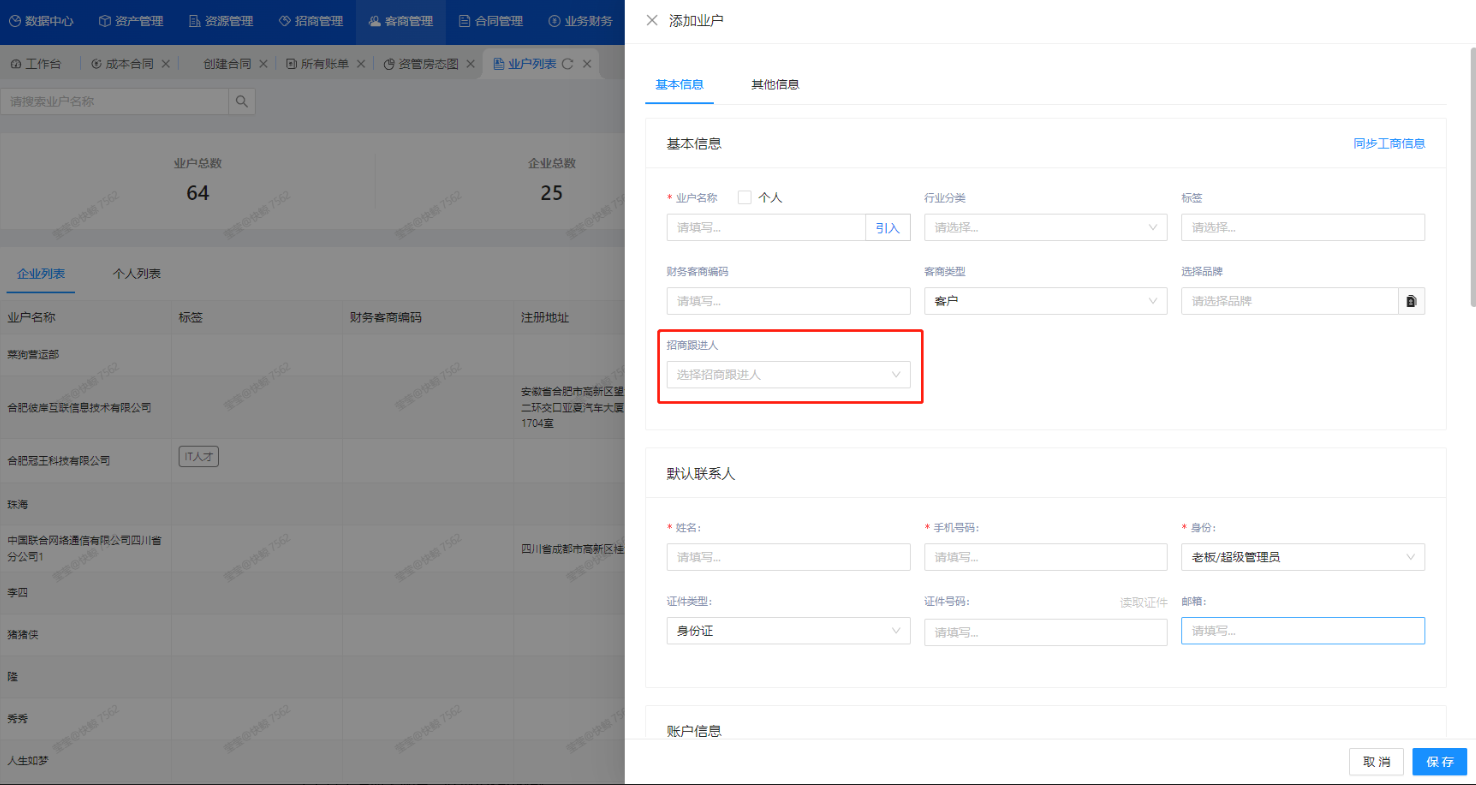Click row 秀秀
This screenshot has width=1476, height=785.
(312, 718)
